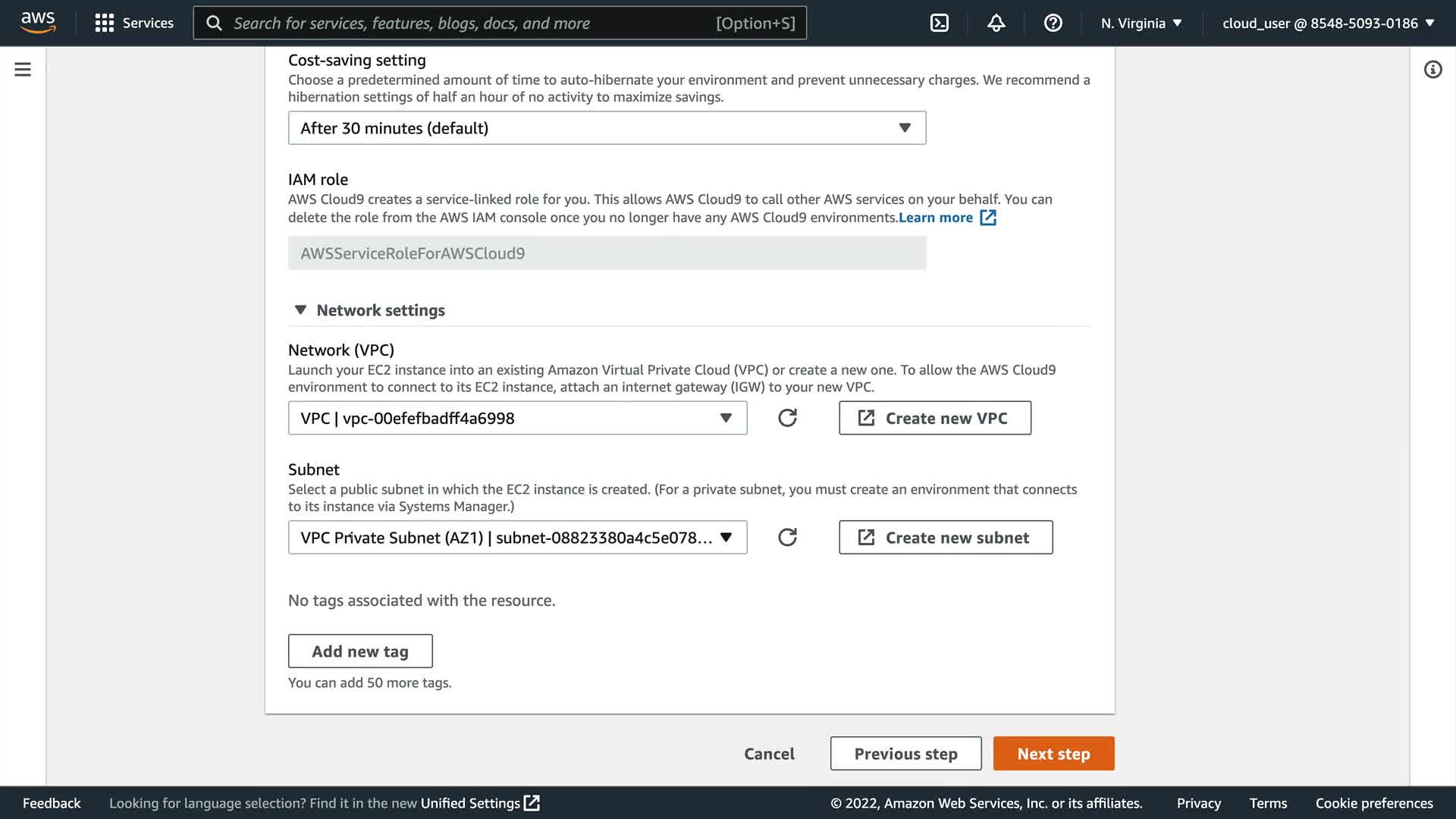Open the cloud_user account menu

click(1328, 23)
